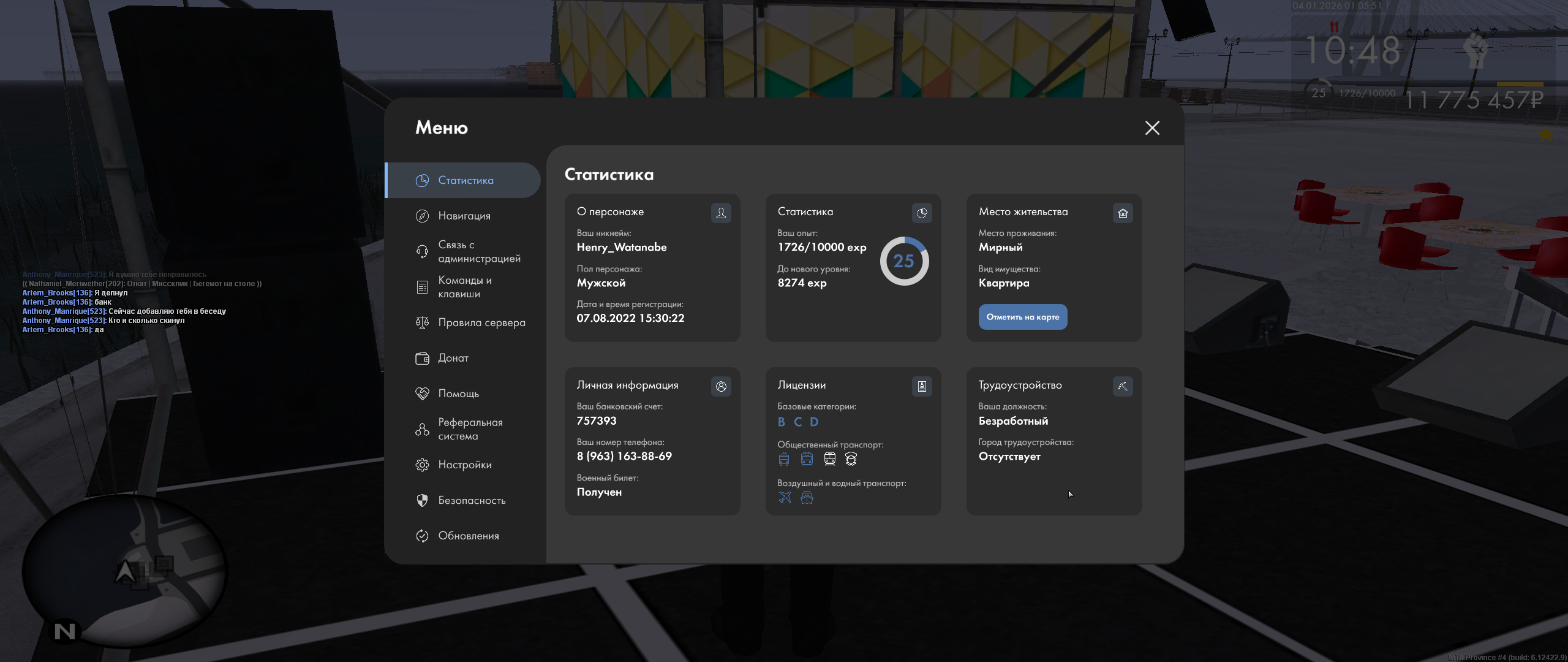This screenshot has width=1568, height=662.
Task: Click the license document icon in Лицензии card
Action: 922,386
